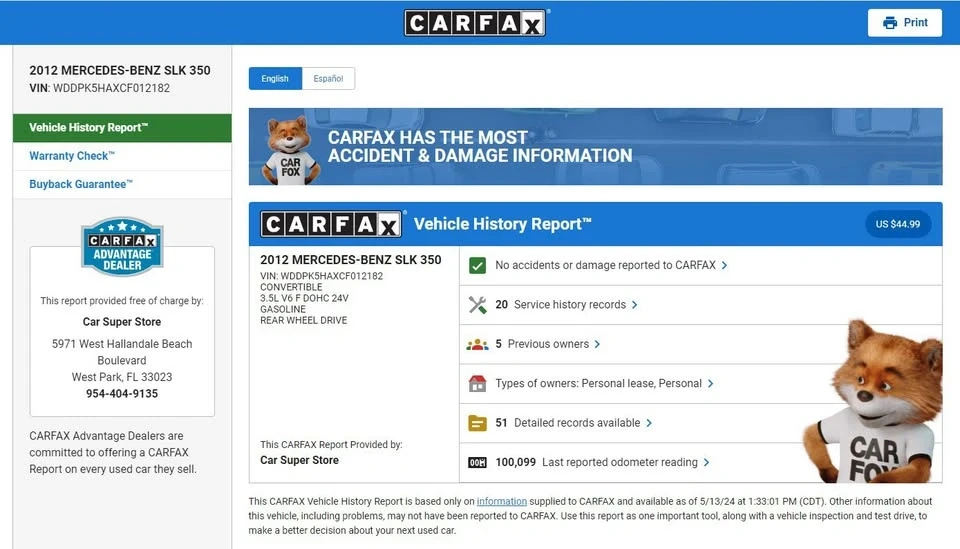Screen dimensions: 960x549
Task: Click the US $44.99 price badge
Action: point(898,224)
